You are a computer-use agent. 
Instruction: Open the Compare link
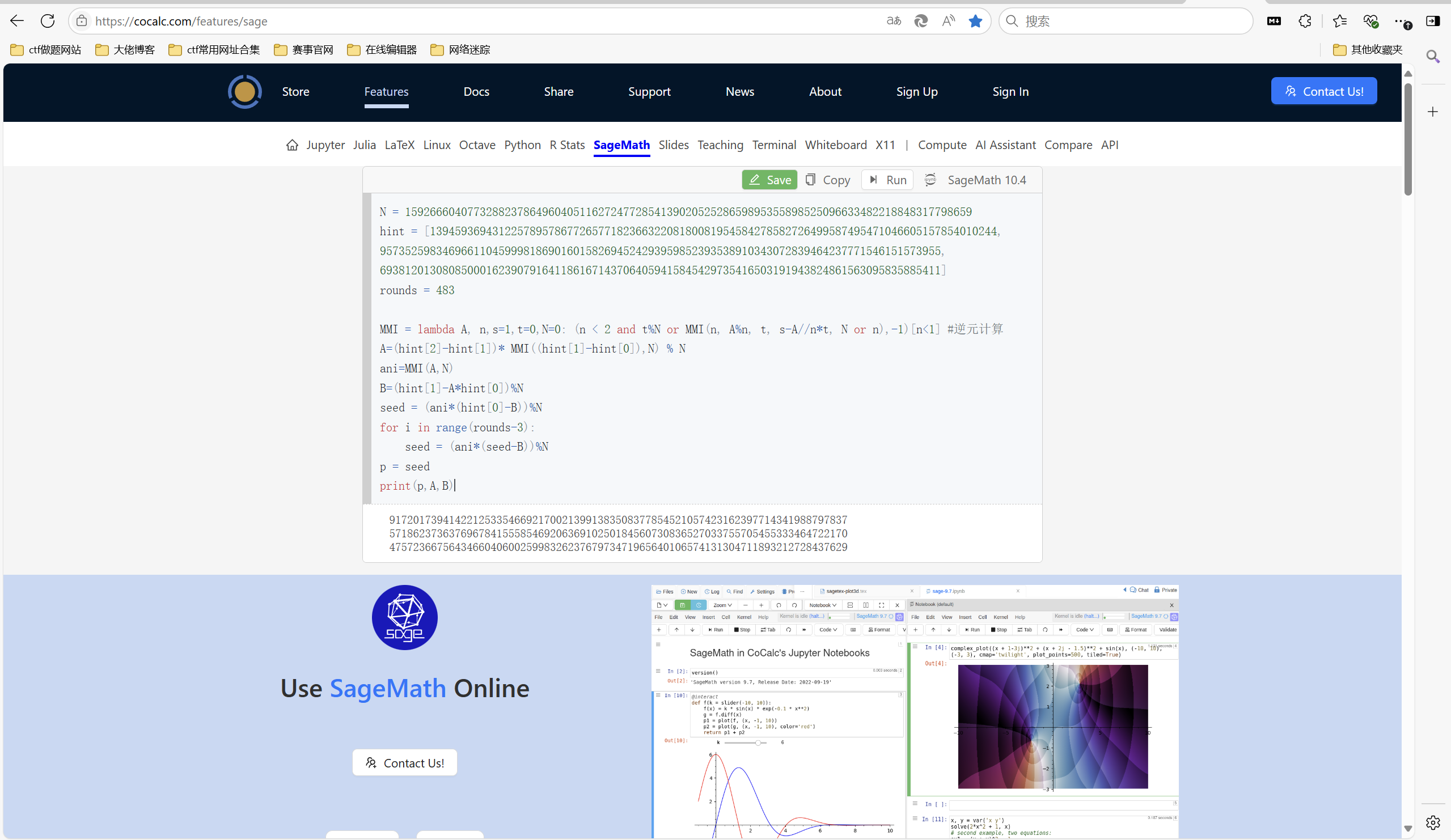[x=1068, y=145]
